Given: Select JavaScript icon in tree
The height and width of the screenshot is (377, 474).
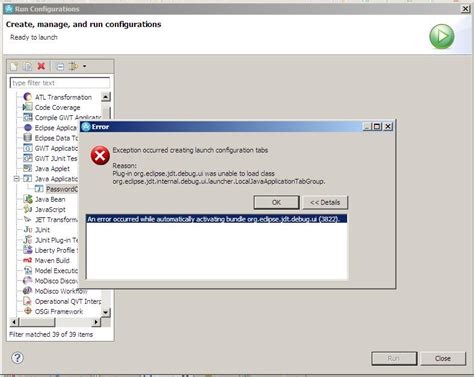Looking at the screenshot, I should tap(28, 209).
